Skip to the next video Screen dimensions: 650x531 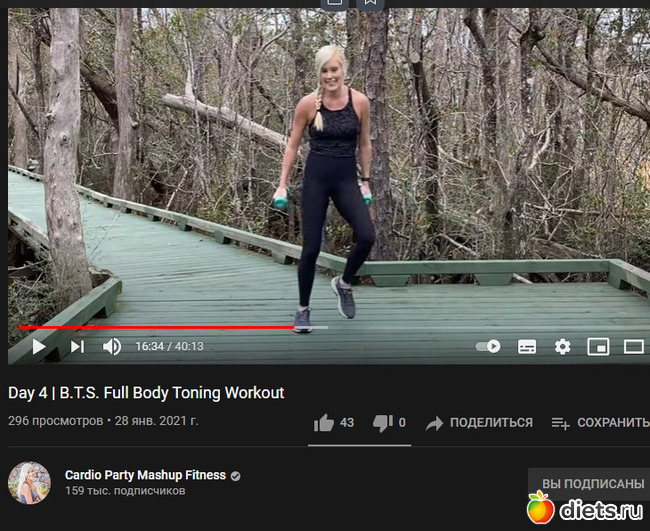point(78,347)
